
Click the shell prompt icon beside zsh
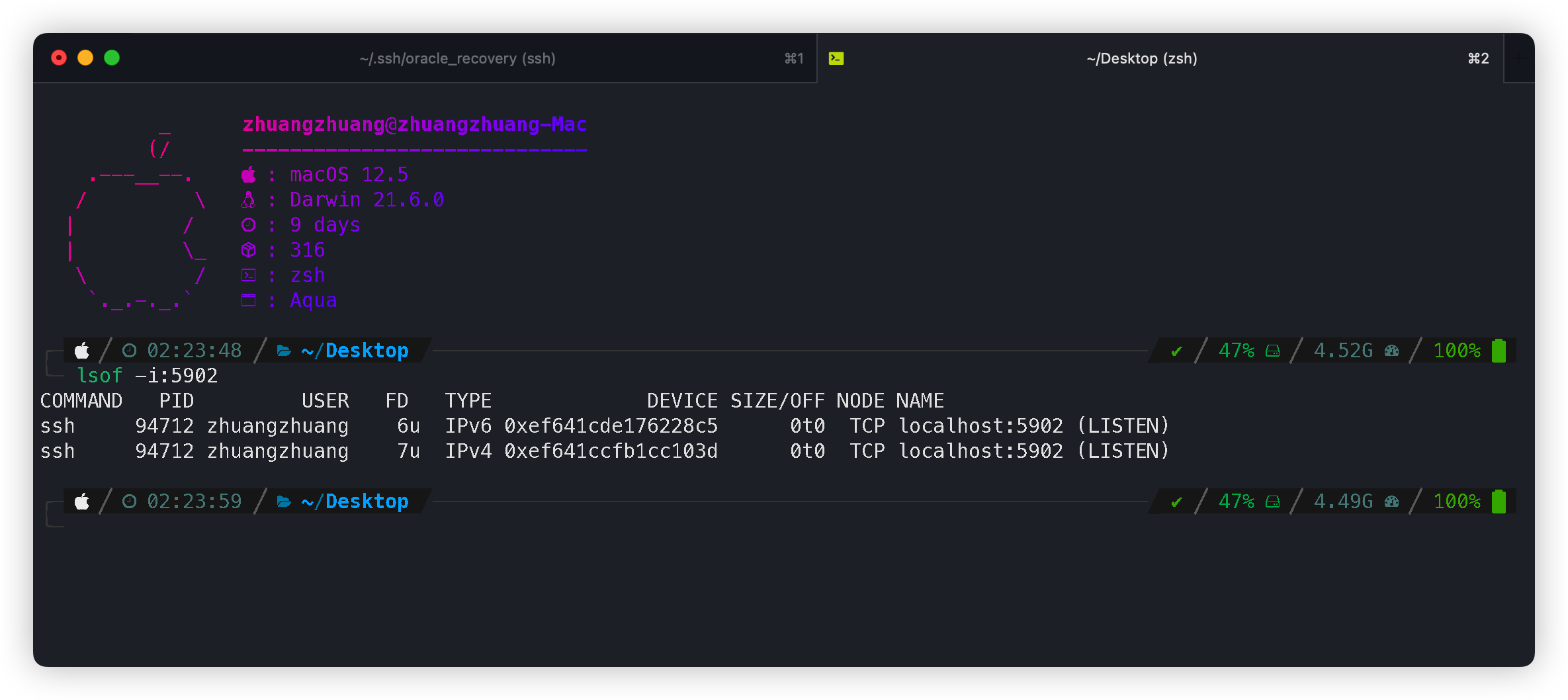coord(249,275)
